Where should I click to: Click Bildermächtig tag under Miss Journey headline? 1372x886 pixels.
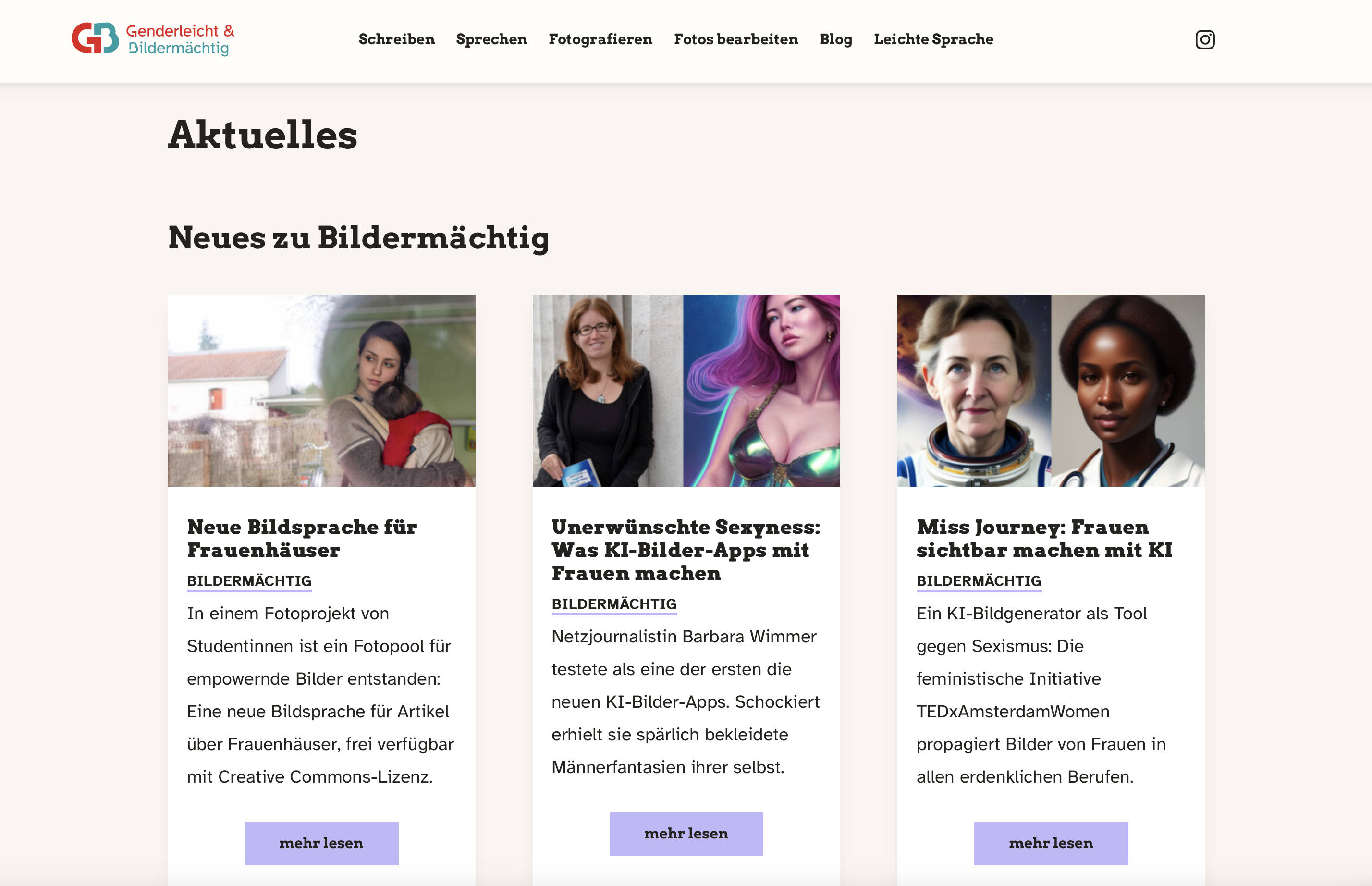tap(979, 581)
